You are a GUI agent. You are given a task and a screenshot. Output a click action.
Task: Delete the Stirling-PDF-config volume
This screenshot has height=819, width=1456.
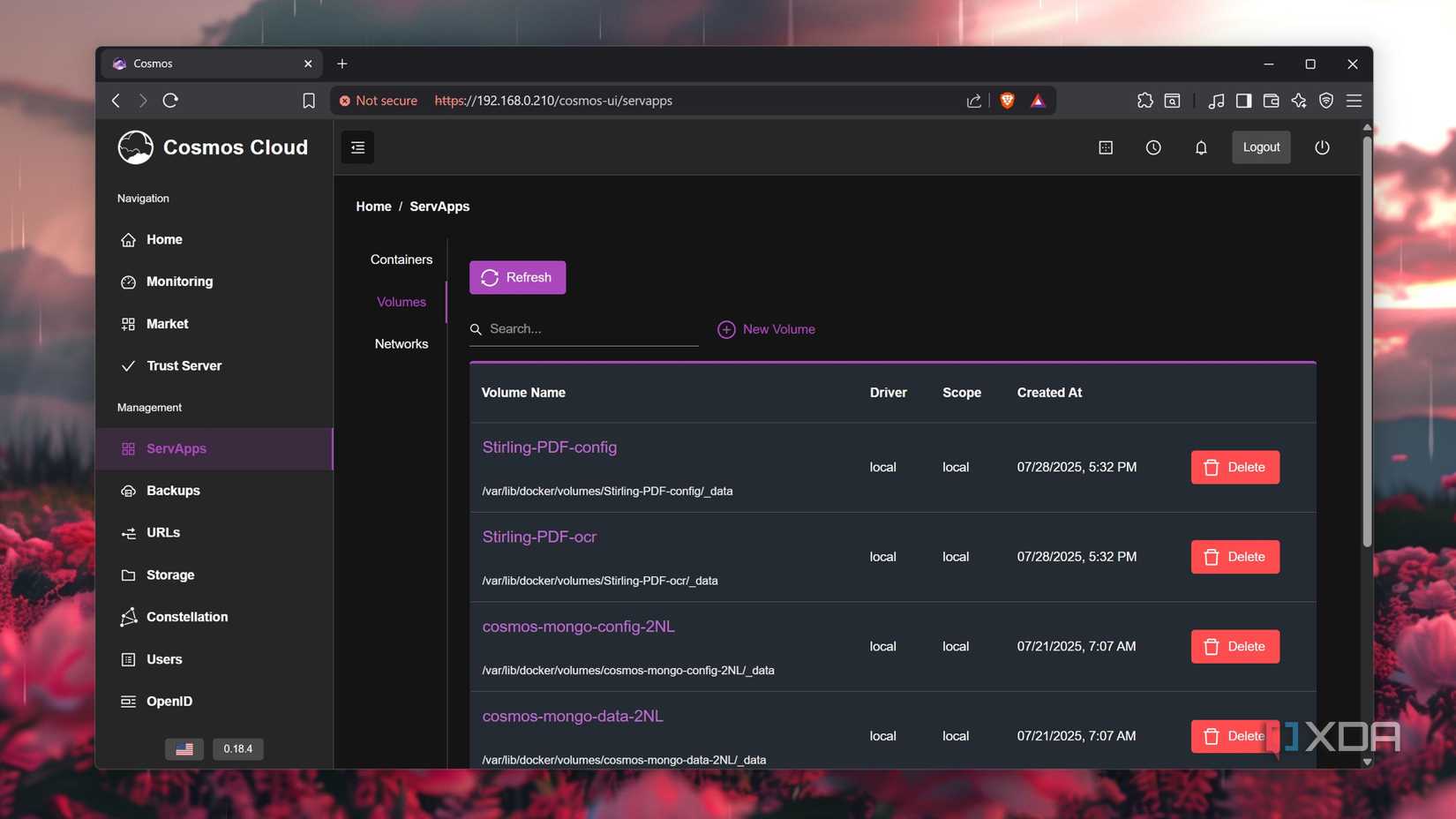click(1235, 468)
